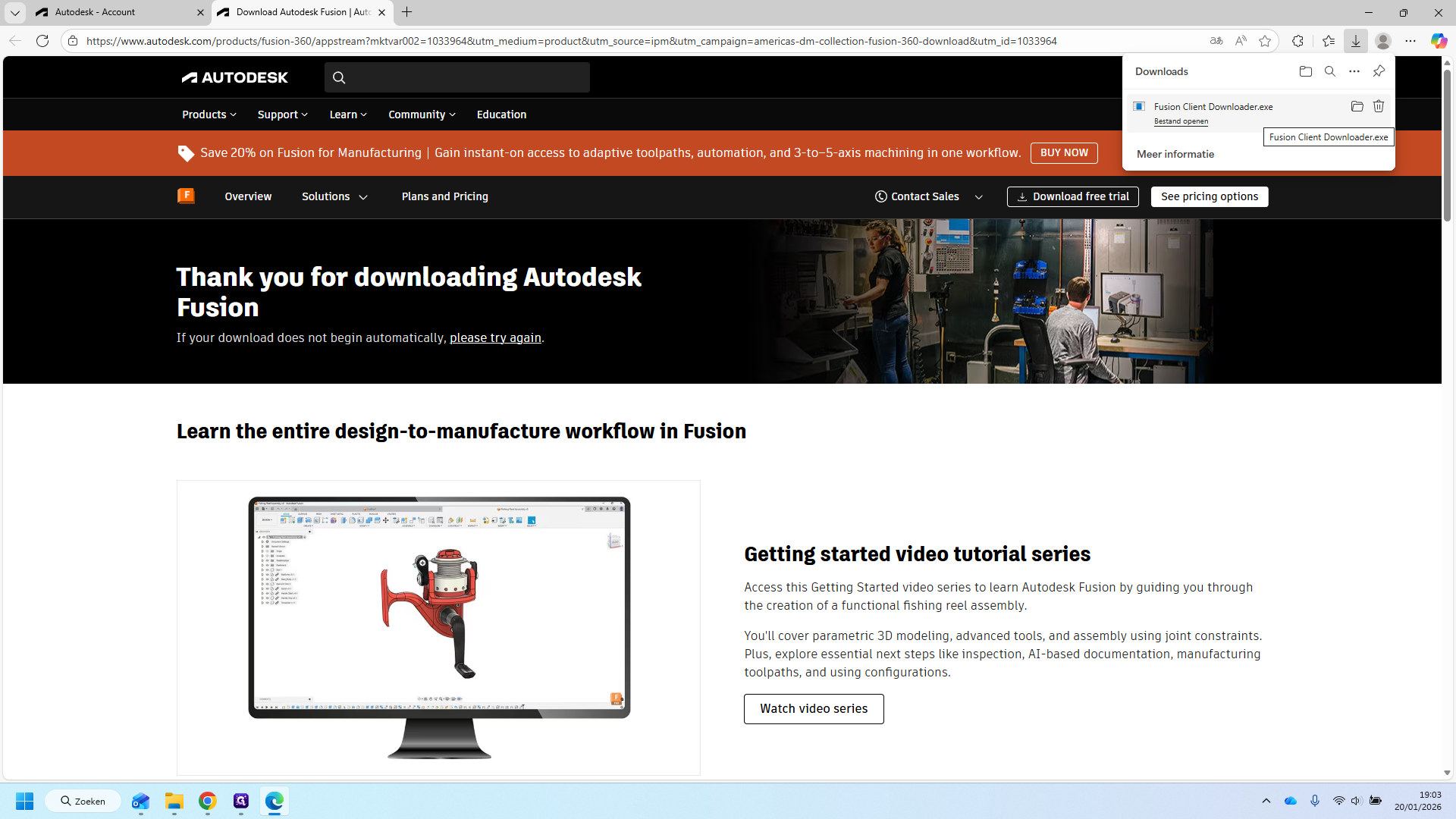The height and width of the screenshot is (819, 1456).
Task: Add page to favorites star icon
Action: pyautogui.click(x=1265, y=41)
